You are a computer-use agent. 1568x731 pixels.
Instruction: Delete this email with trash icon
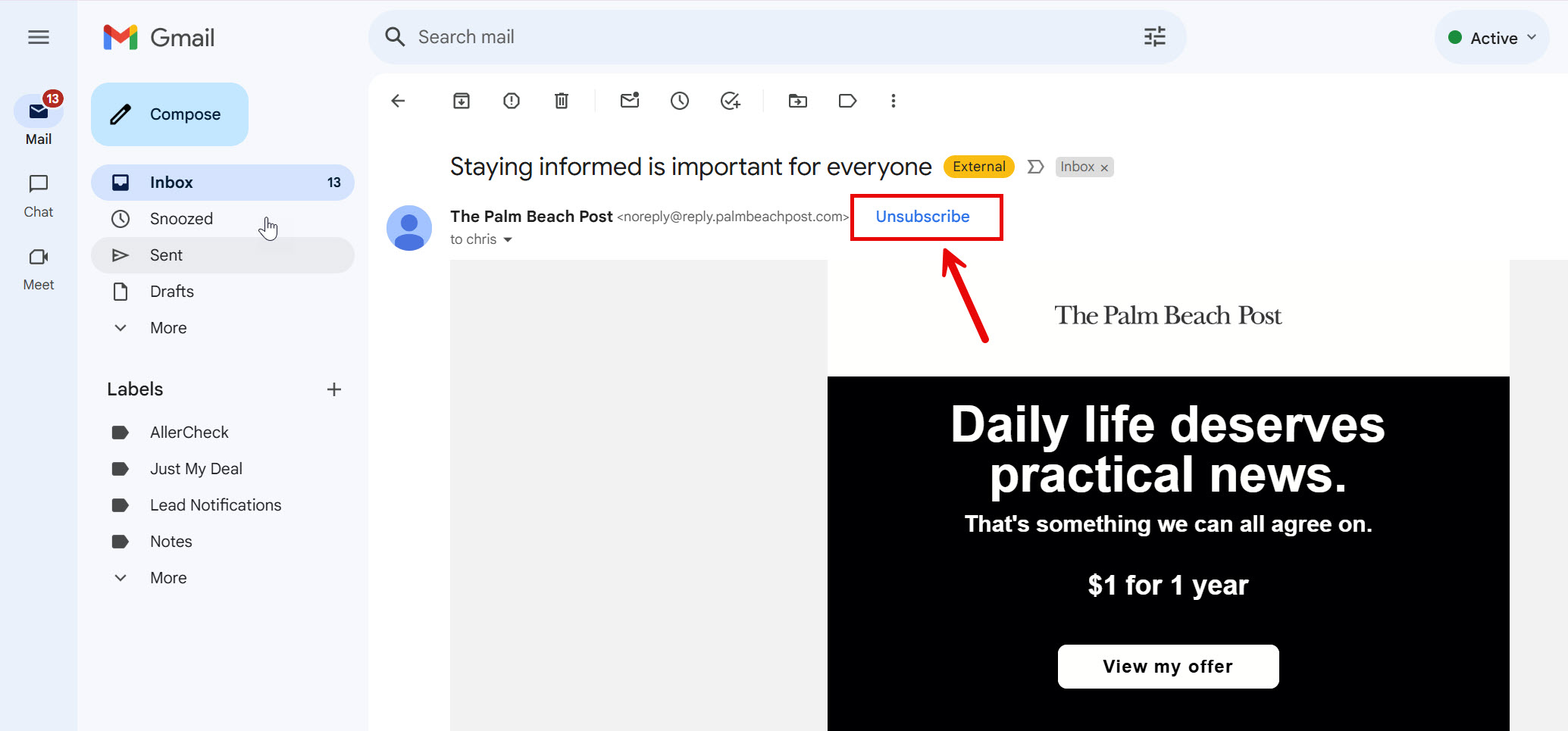click(x=562, y=101)
